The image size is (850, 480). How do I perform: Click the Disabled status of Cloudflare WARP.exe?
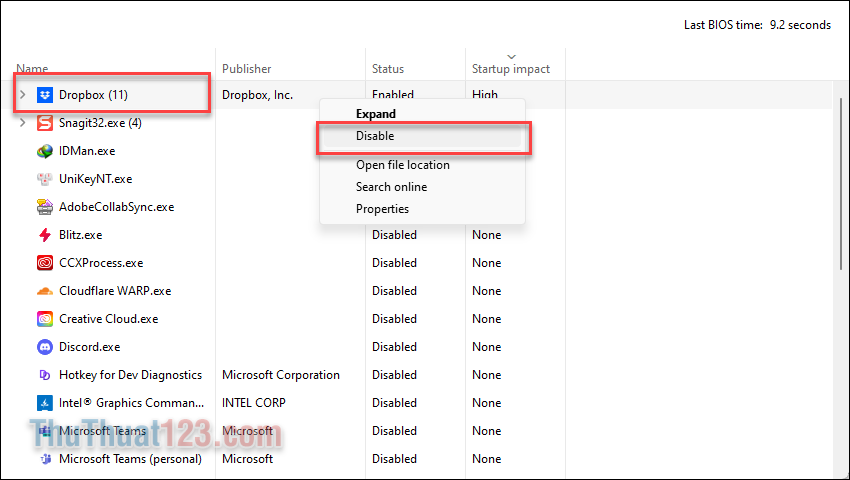394,291
